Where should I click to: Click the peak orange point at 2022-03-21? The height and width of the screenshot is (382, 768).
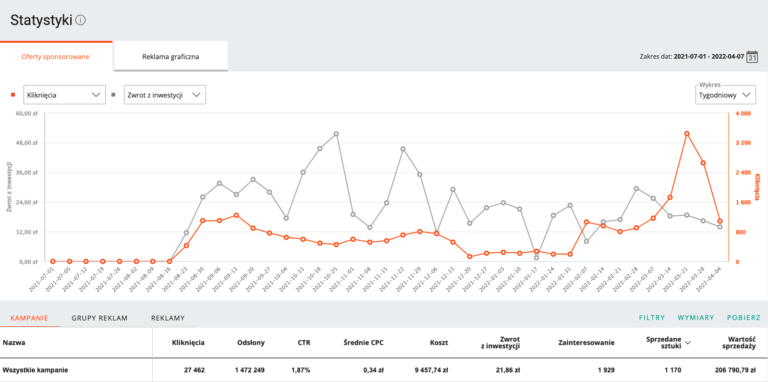pyautogui.click(x=687, y=134)
